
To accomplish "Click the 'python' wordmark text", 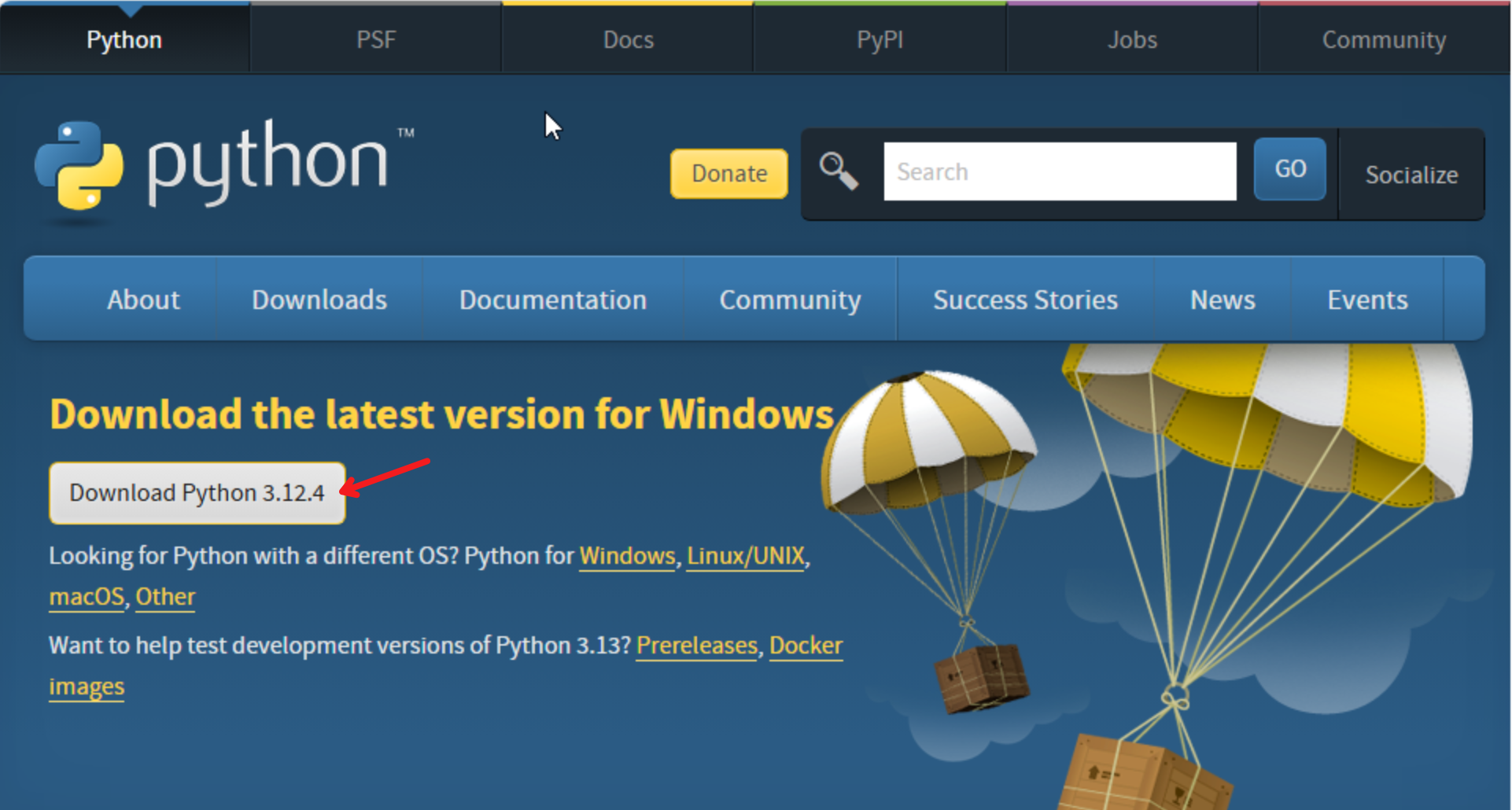I will click(x=267, y=163).
